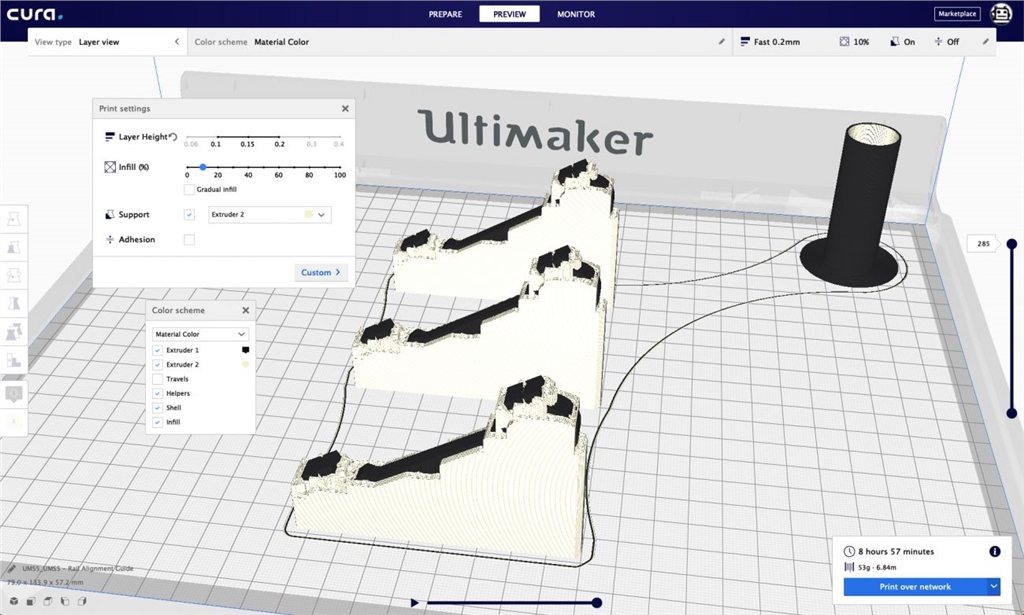1024x615 pixels.
Task: Reset the Layer Height setting
Action: point(174,137)
